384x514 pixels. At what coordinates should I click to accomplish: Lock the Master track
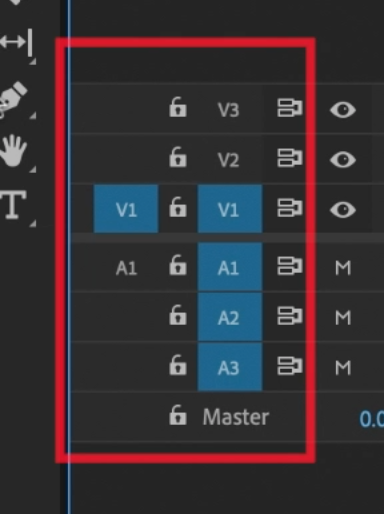[x=177, y=415]
